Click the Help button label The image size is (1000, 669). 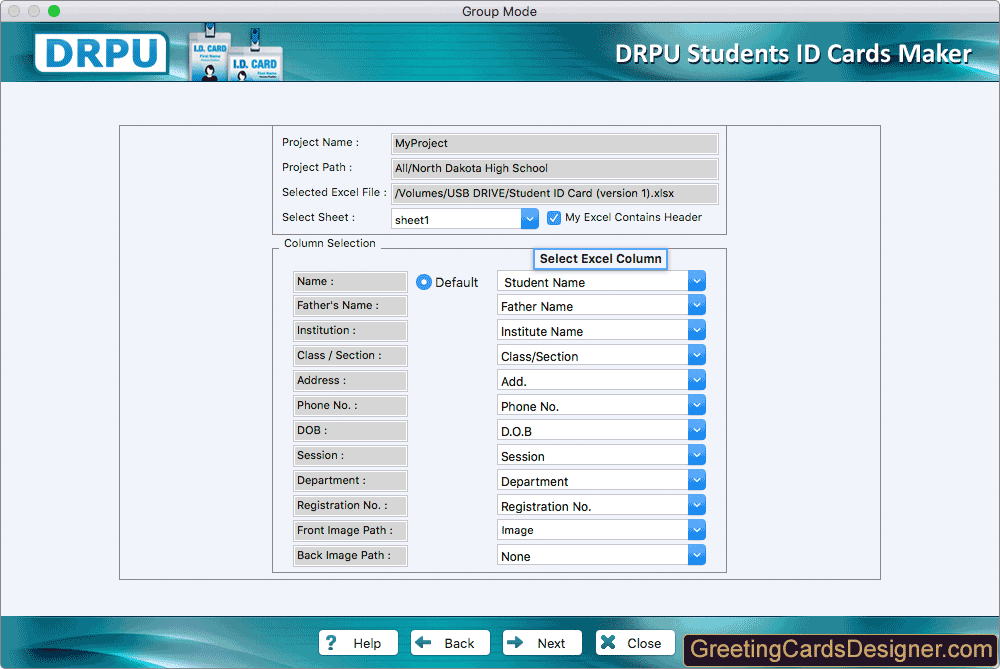coord(367,643)
